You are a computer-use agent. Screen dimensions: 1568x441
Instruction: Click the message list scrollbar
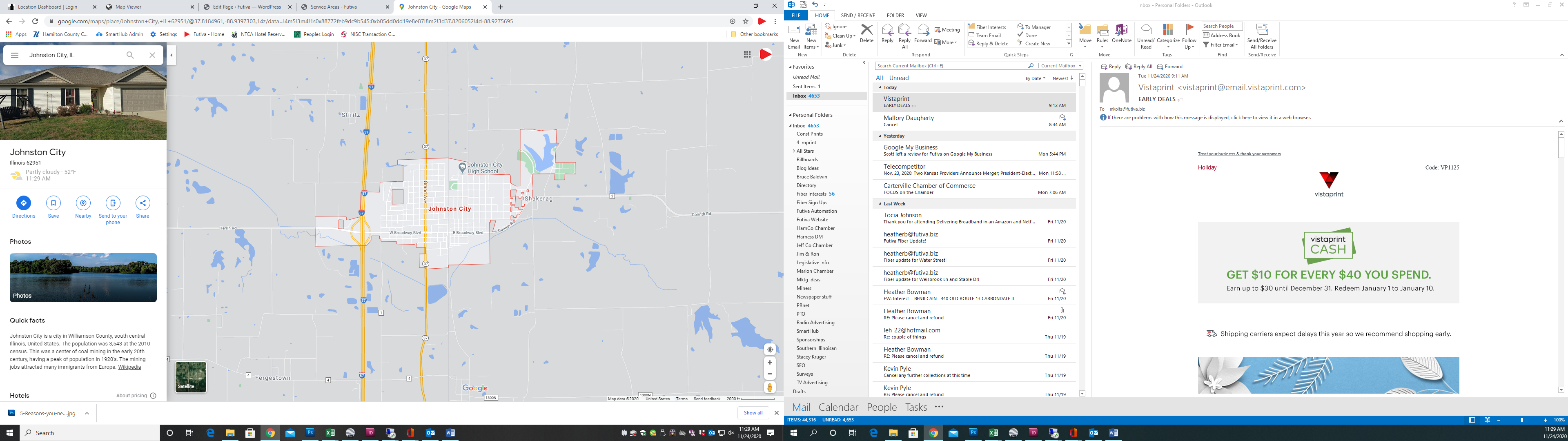[x=1082, y=235]
